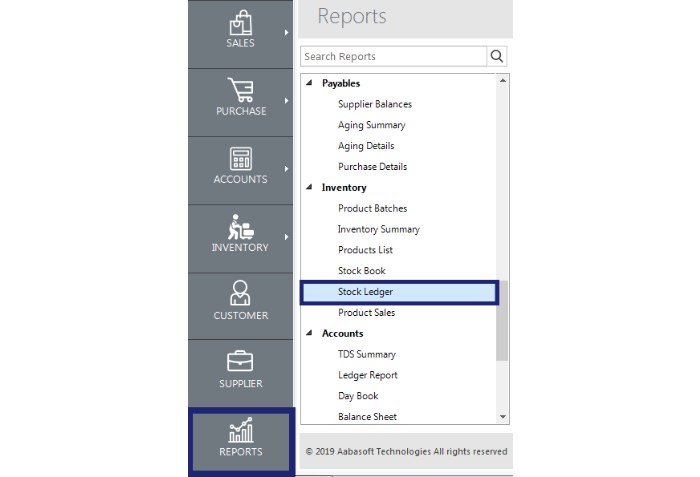Click the report list scroll down arrow

coord(503,417)
